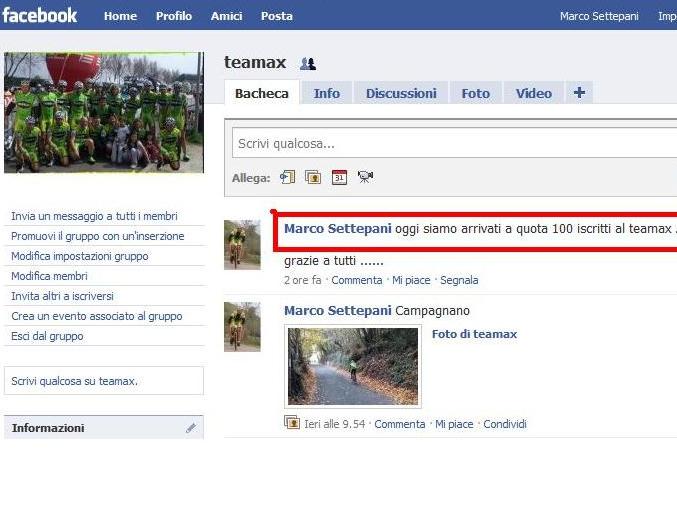The width and height of the screenshot is (677, 509).
Task: Open the plus tab to add a tab
Action: pos(579,93)
